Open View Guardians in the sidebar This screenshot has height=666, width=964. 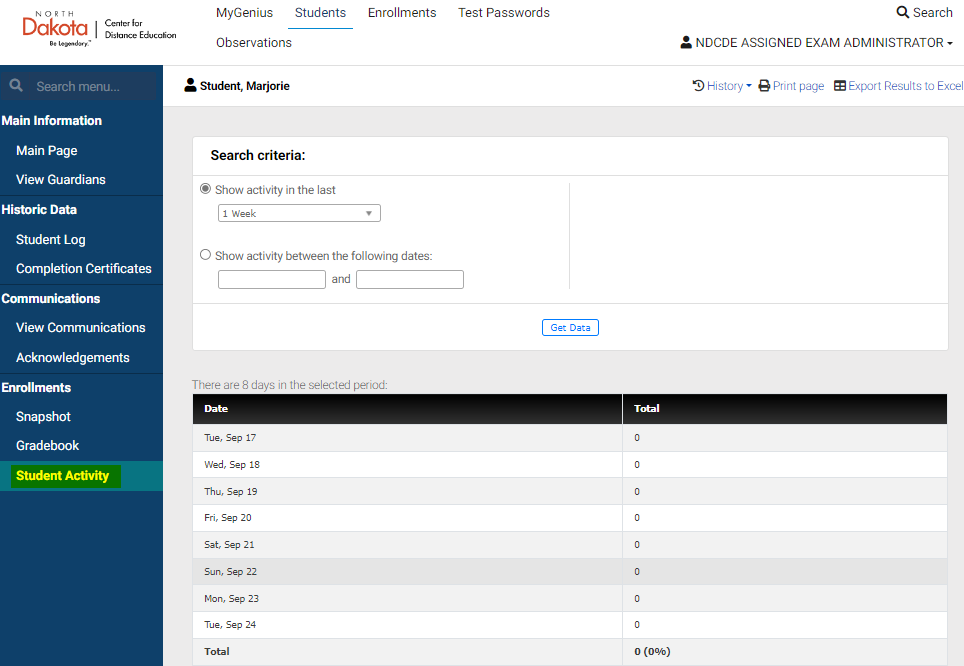click(x=61, y=179)
